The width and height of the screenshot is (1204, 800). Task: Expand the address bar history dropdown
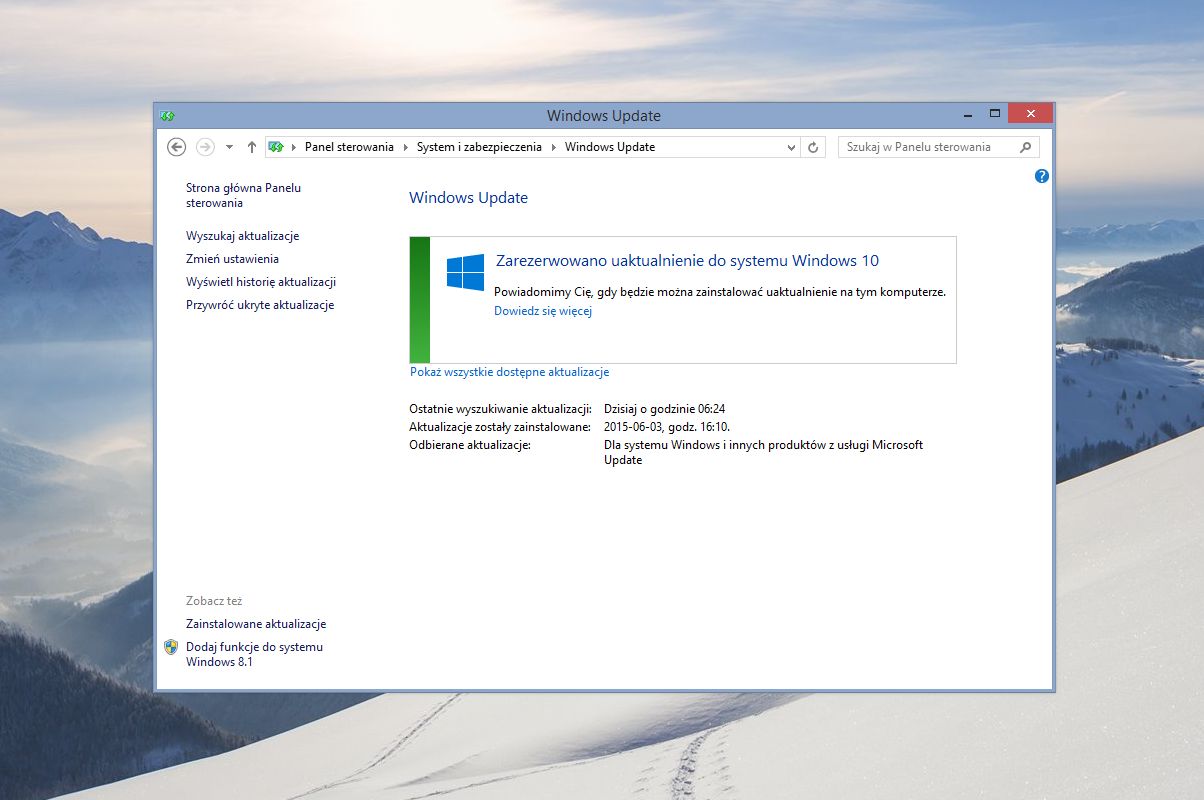click(x=791, y=147)
